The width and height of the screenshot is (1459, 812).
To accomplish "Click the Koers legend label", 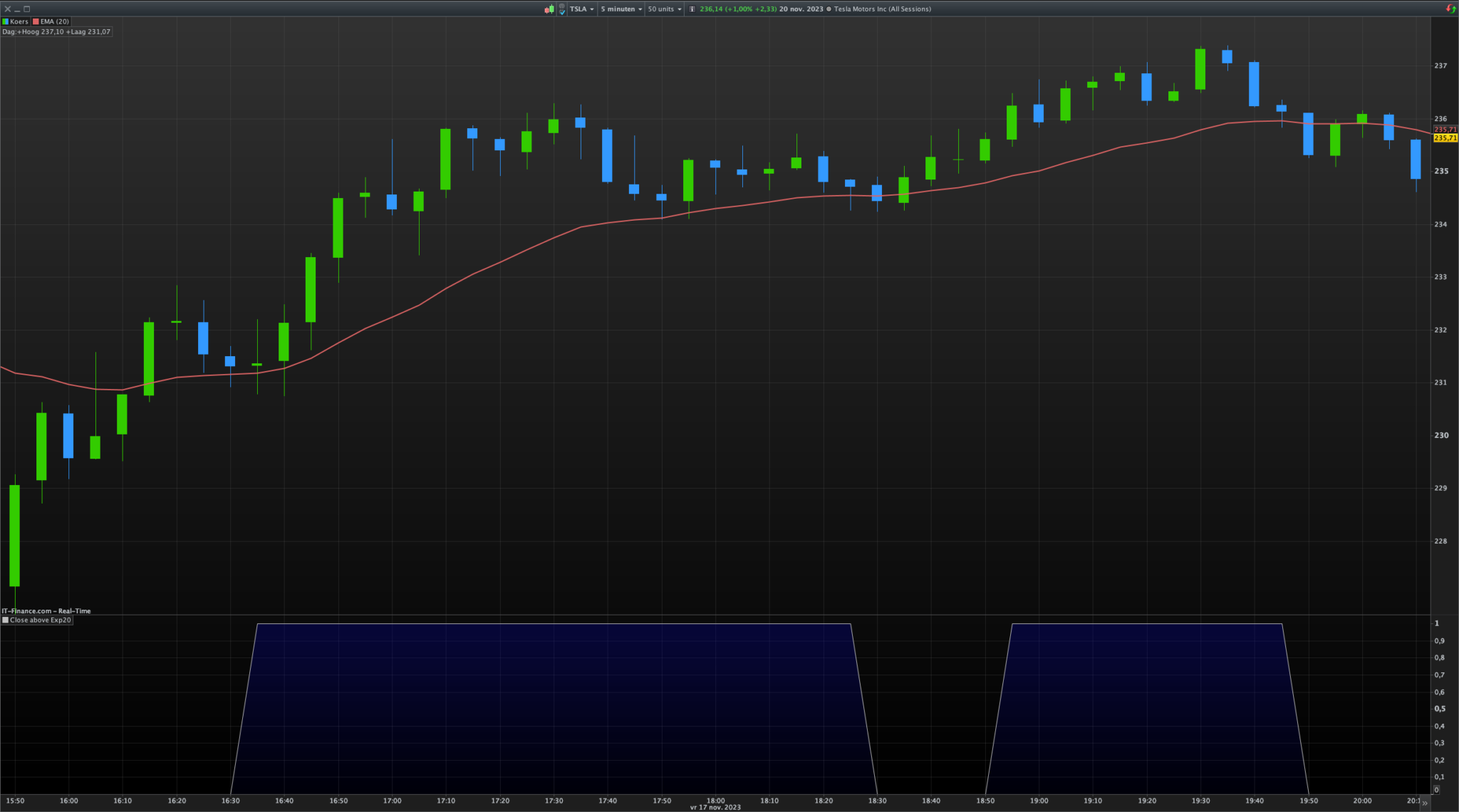I will (x=19, y=22).
